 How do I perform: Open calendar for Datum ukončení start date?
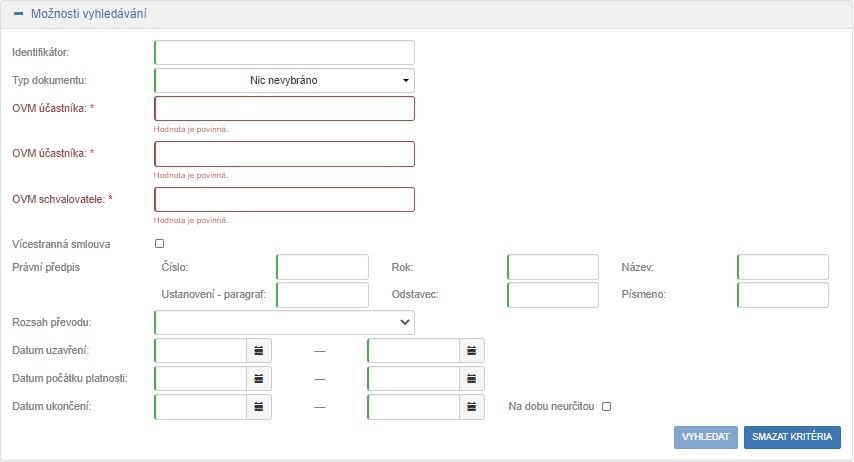[x=259, y=406]
